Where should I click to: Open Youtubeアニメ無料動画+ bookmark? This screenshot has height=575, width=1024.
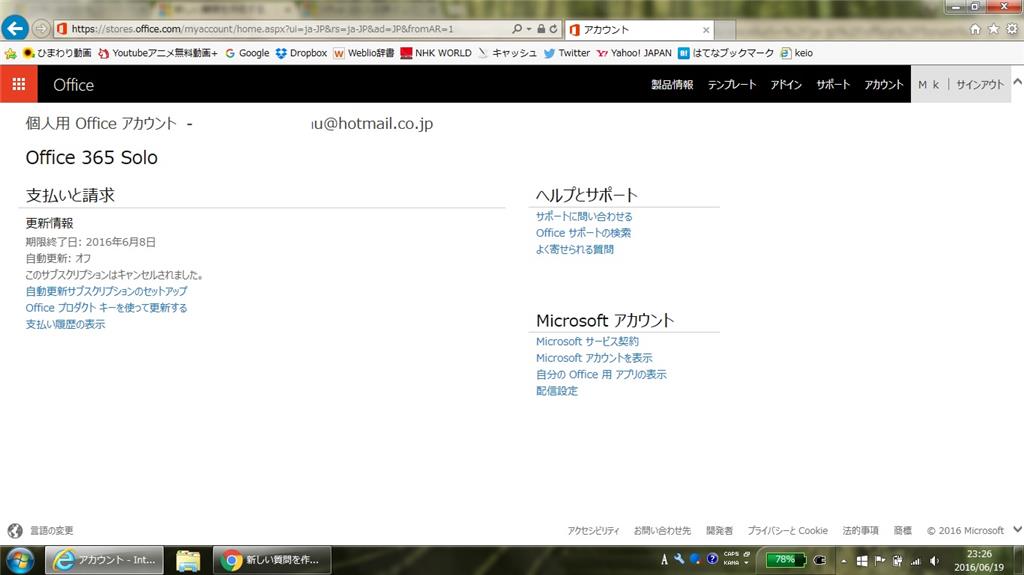coord(157,53)
